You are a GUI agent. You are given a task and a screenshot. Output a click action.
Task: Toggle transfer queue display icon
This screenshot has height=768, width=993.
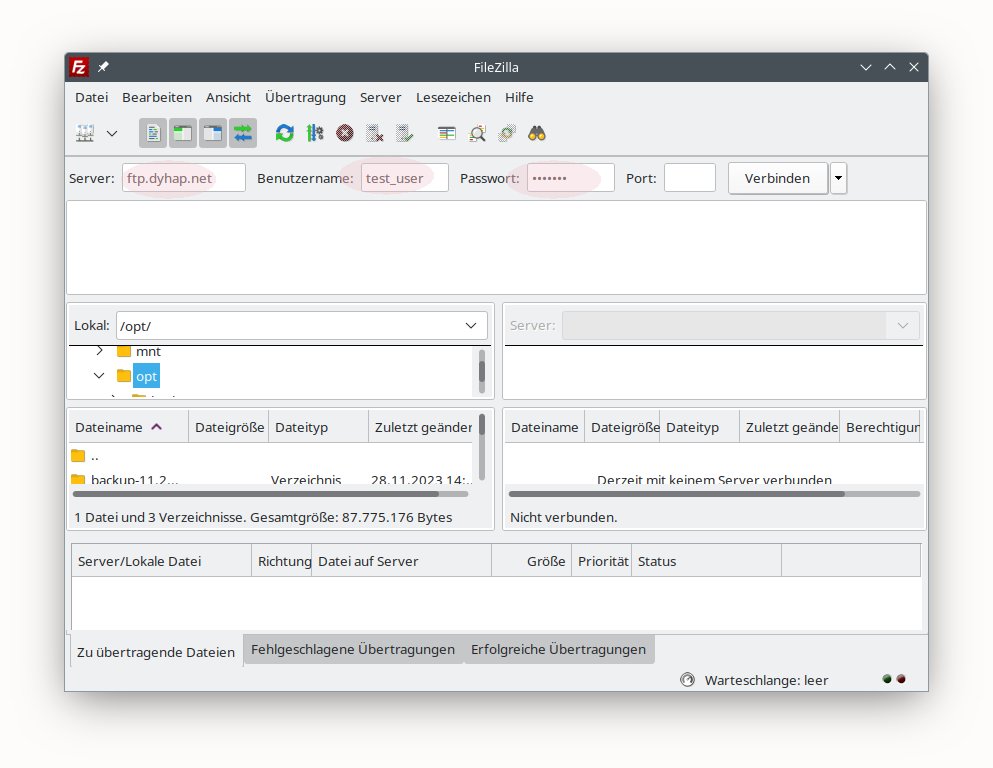click(x=242, y=133)
